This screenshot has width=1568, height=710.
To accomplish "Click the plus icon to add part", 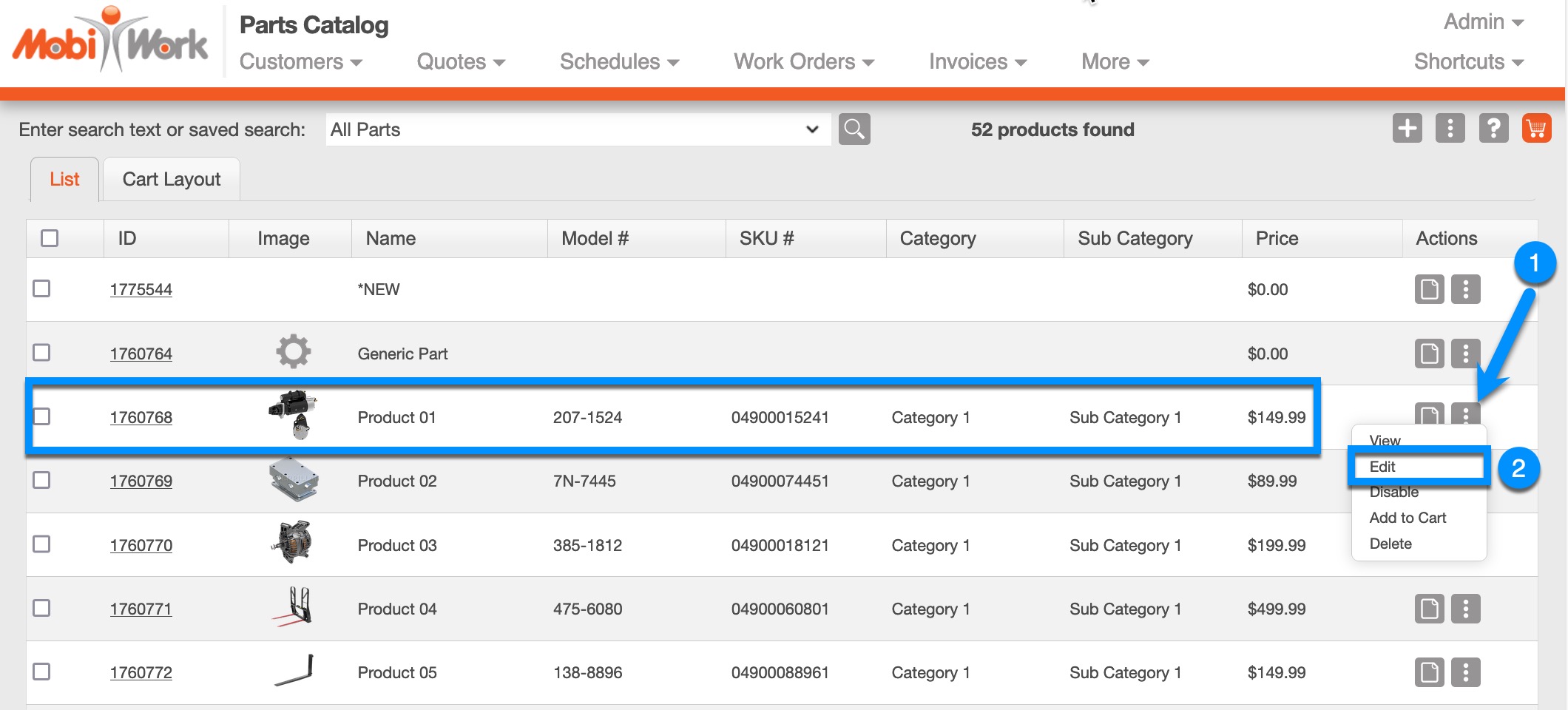I will (1407, 129).
